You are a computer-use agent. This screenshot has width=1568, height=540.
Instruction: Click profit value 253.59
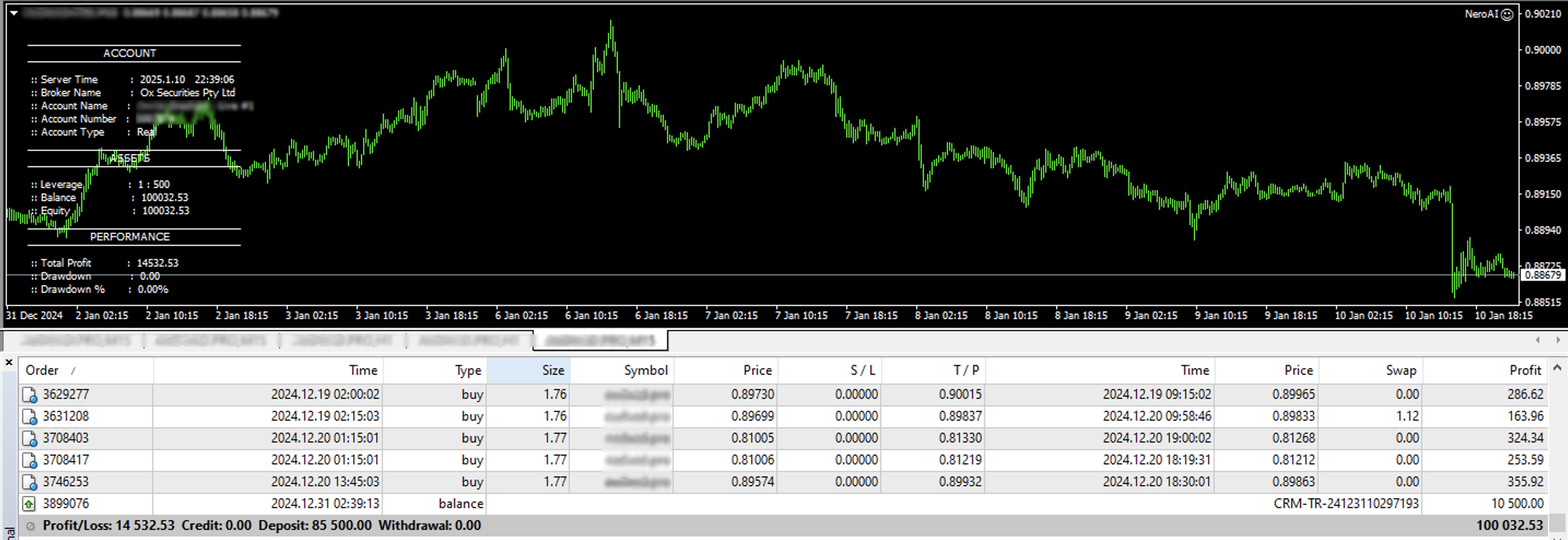[x=1525, y=460]
